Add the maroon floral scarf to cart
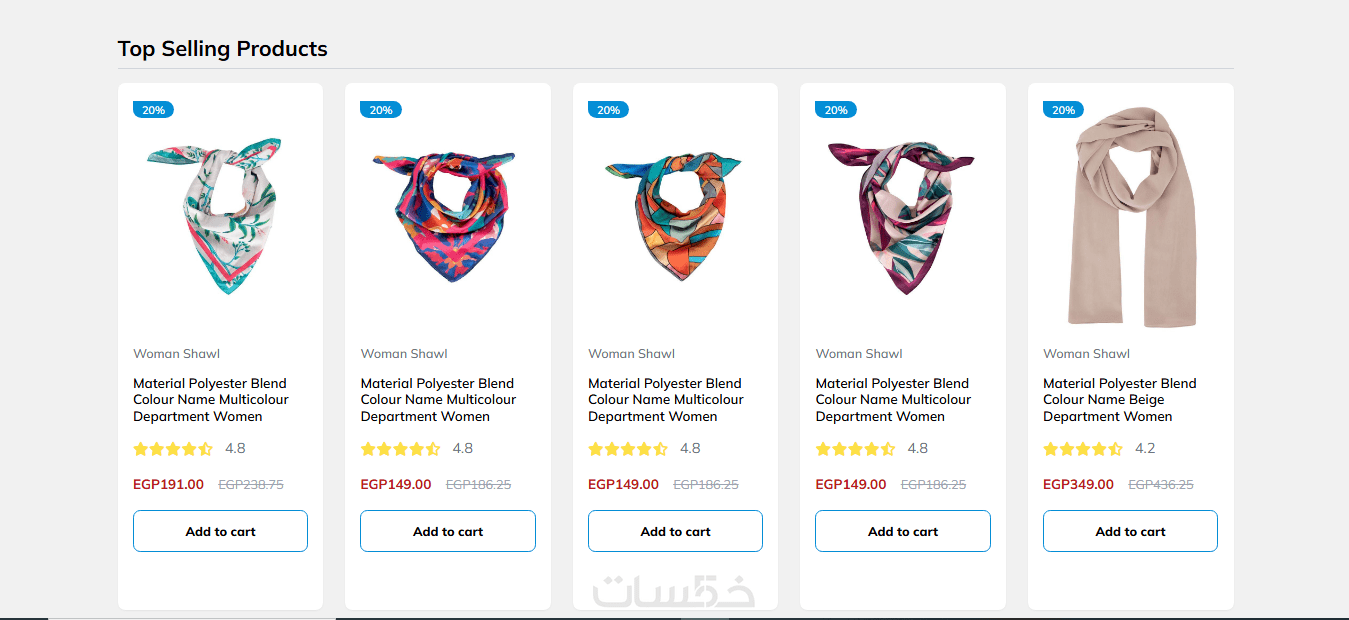The height and width of the screenshot is (620, 1349). click(902, 531)
